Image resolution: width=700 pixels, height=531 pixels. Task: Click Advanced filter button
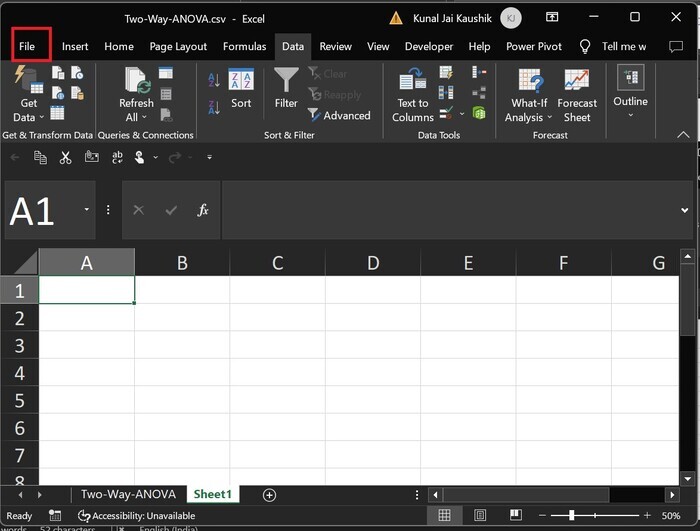tap(339, 115)
